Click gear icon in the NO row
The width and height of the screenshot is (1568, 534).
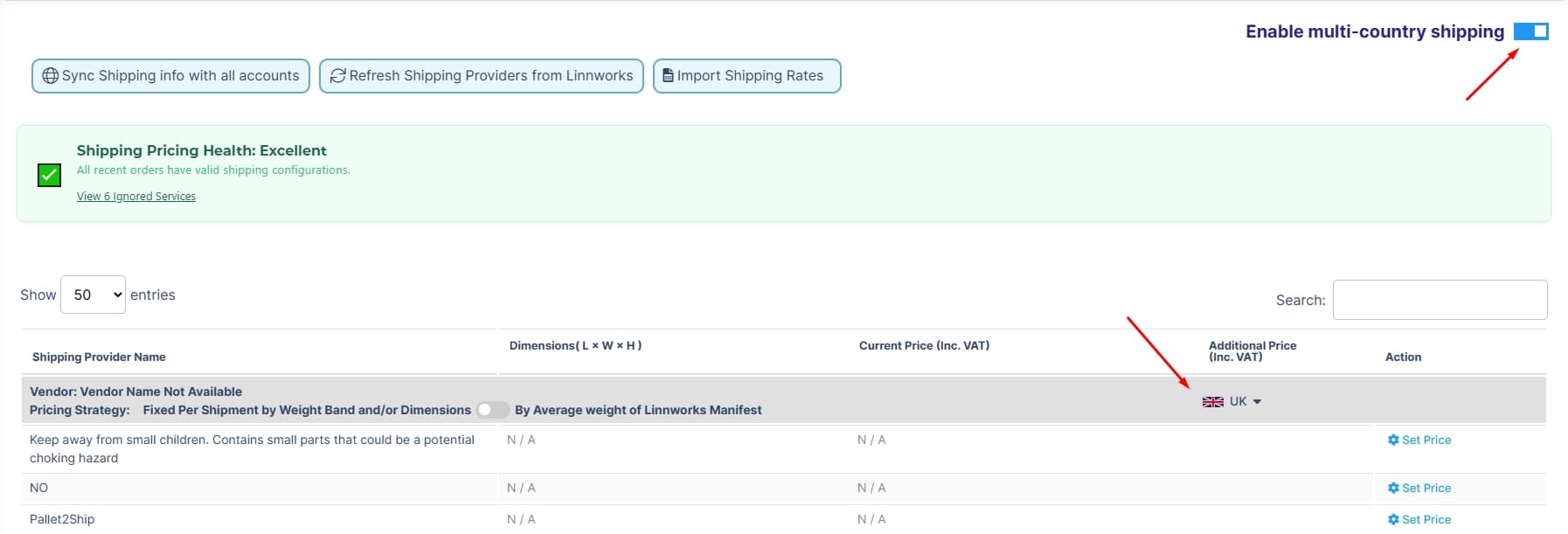pos(1393,488)
